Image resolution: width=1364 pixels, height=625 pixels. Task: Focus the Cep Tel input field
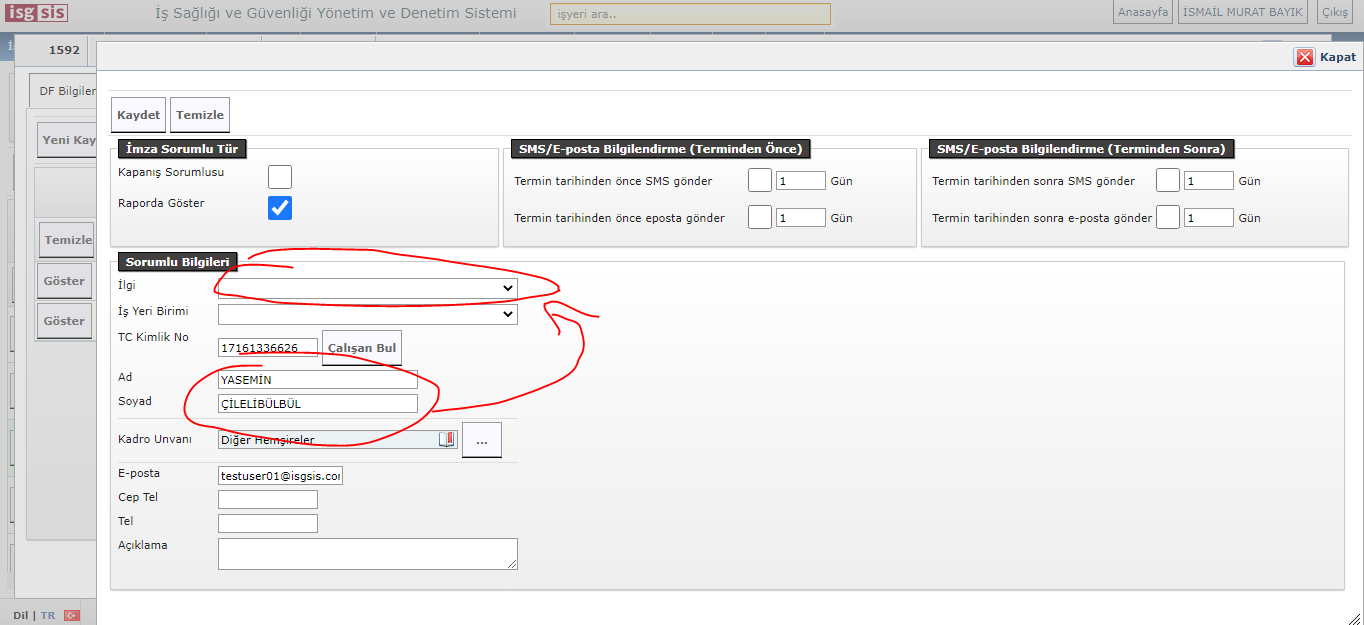268,499
